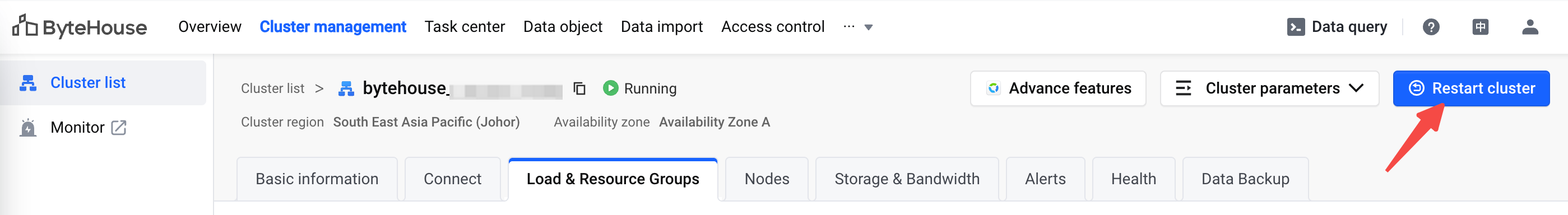Restart the cluster using the blue button
Image resolution: width=1568 pixels, height=215 pixels.
1470,88
